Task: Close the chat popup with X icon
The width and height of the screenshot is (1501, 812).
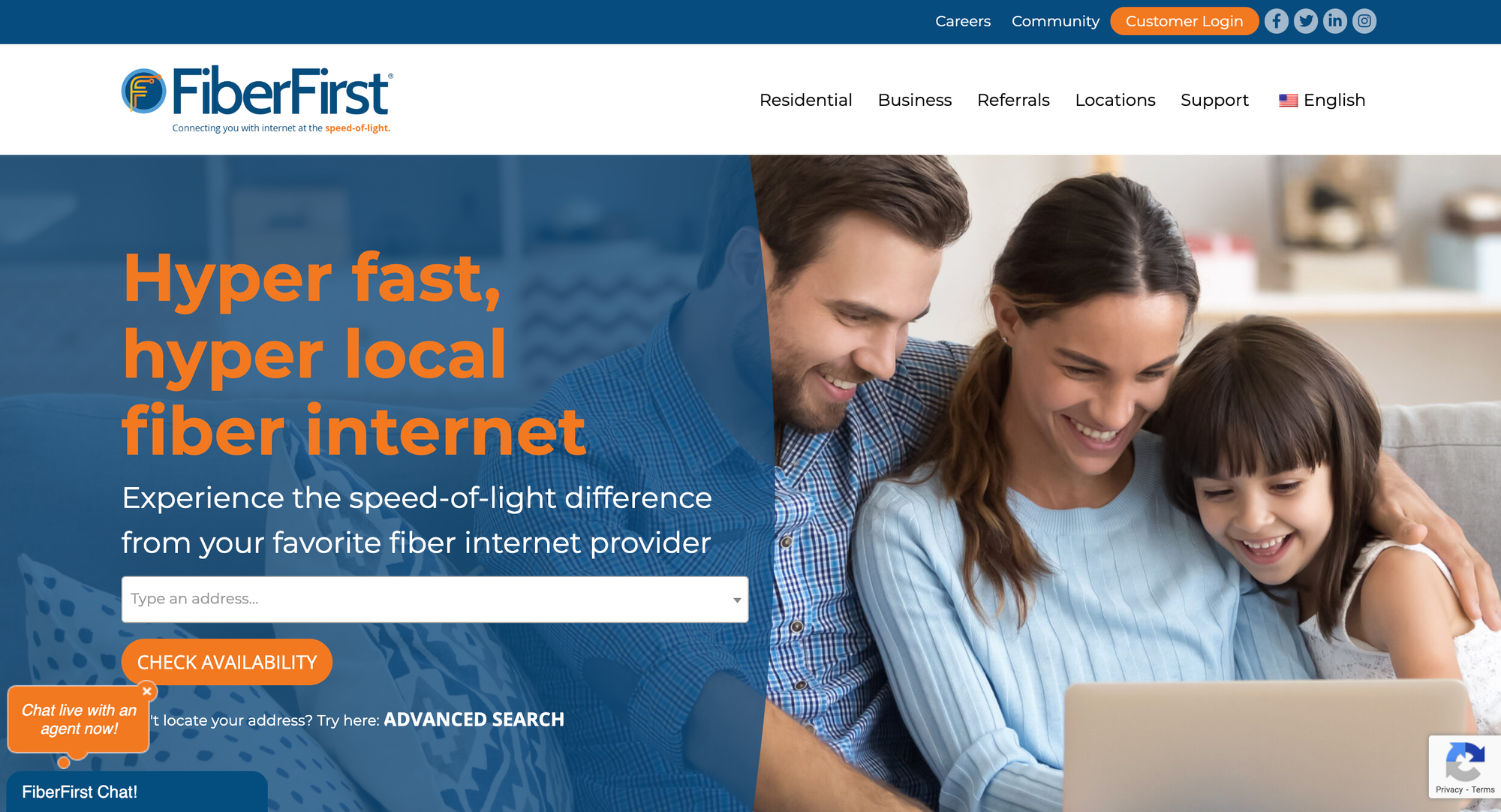Action: click(x=148, y=690)
